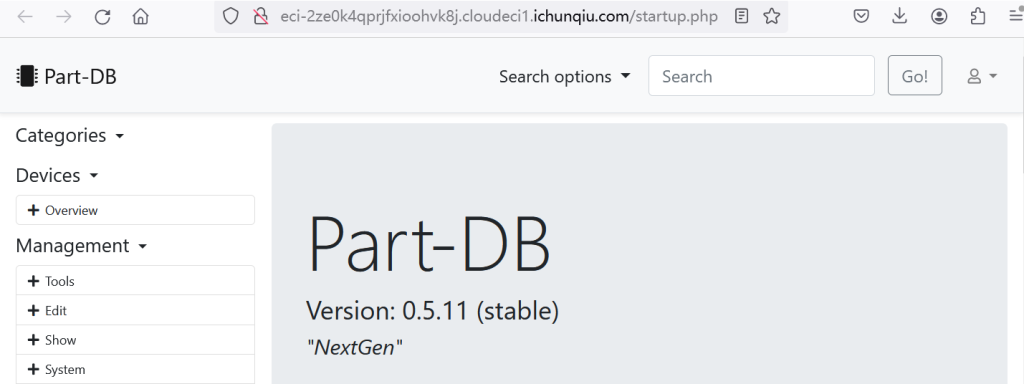1024x384 pixels.
Task: Open the Pocket save icon
Action: (861, 16)
